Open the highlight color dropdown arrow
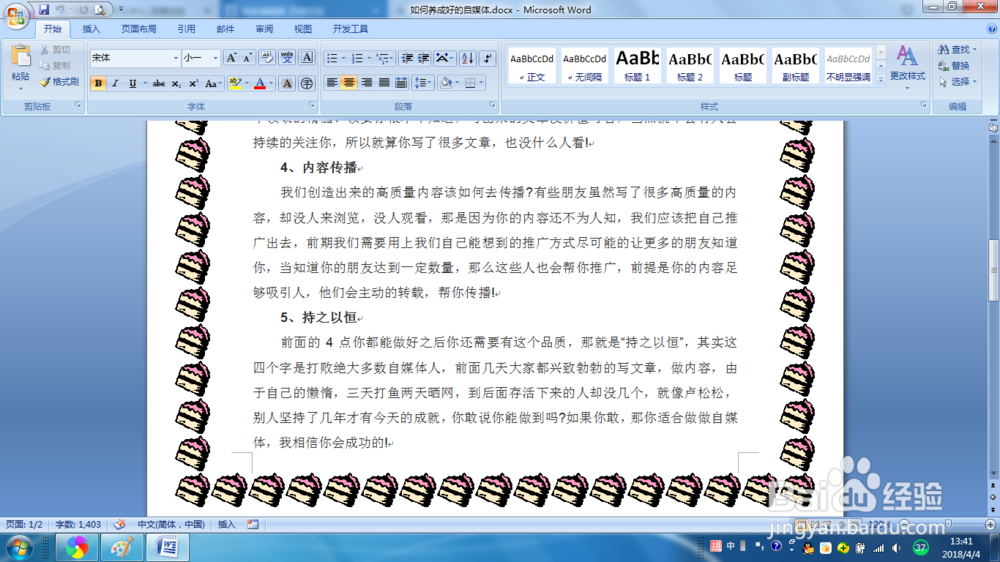 click(x=246, y=84)
